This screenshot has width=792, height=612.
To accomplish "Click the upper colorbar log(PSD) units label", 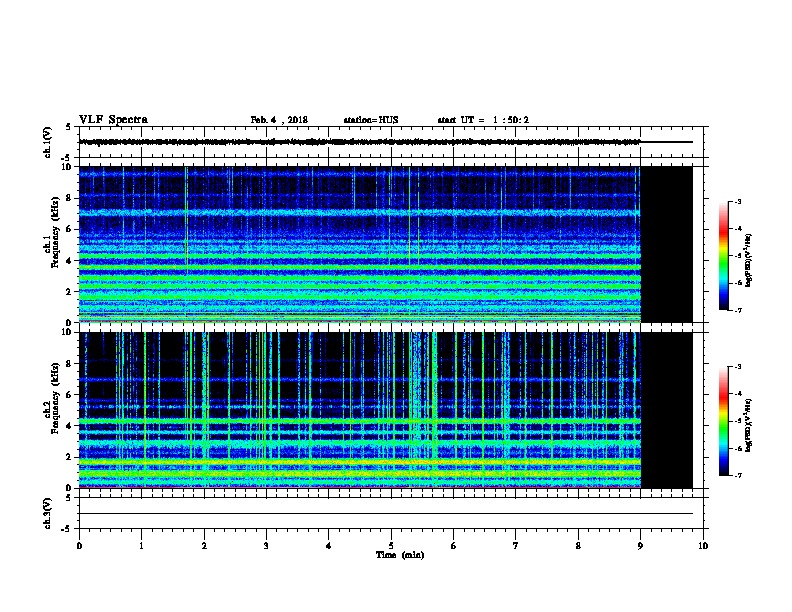I will coord(749,260).
